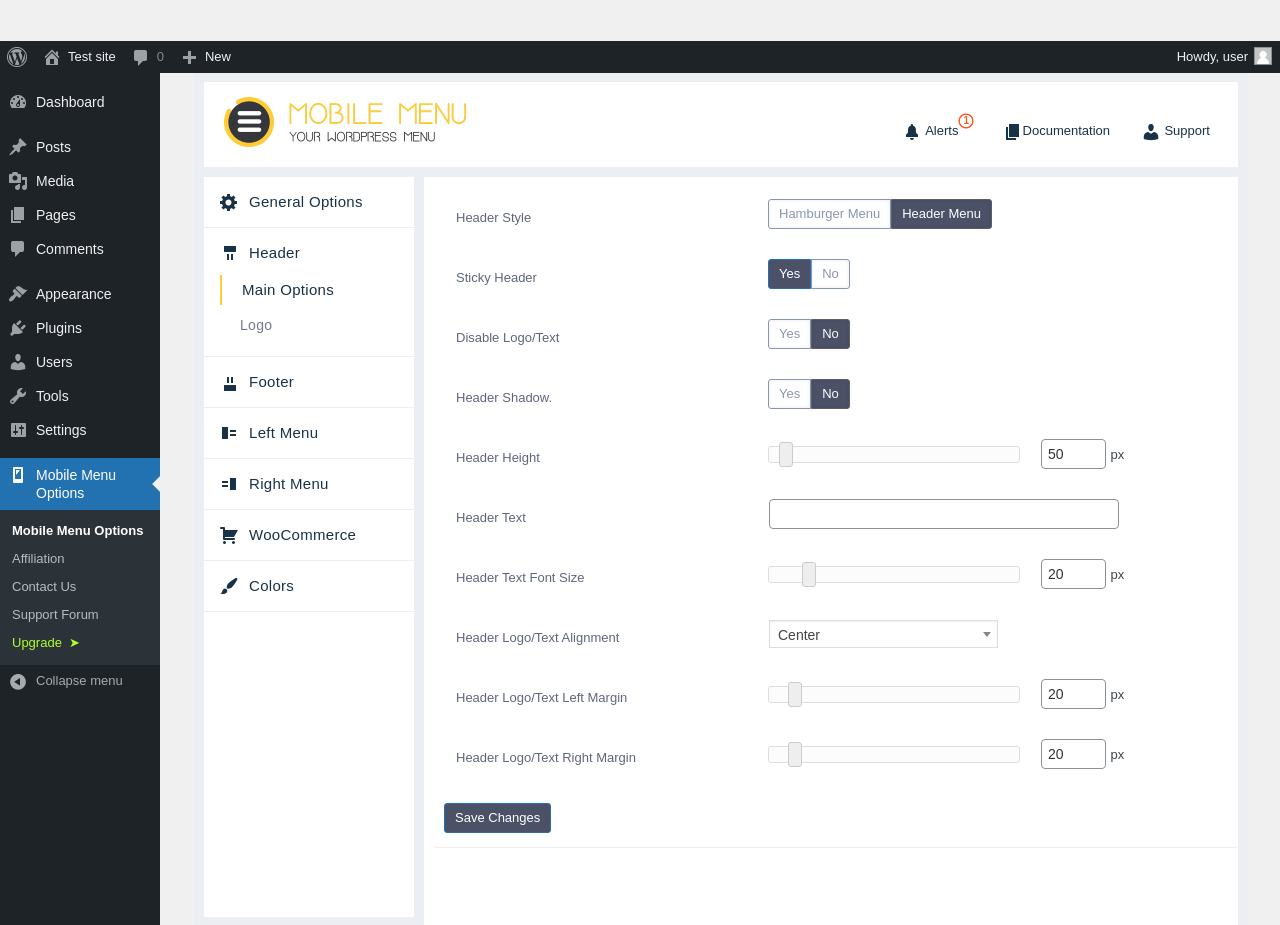Screen dimensions: 1280x925
Task: Click the Test site home icon
Action: tap(52, 57)
